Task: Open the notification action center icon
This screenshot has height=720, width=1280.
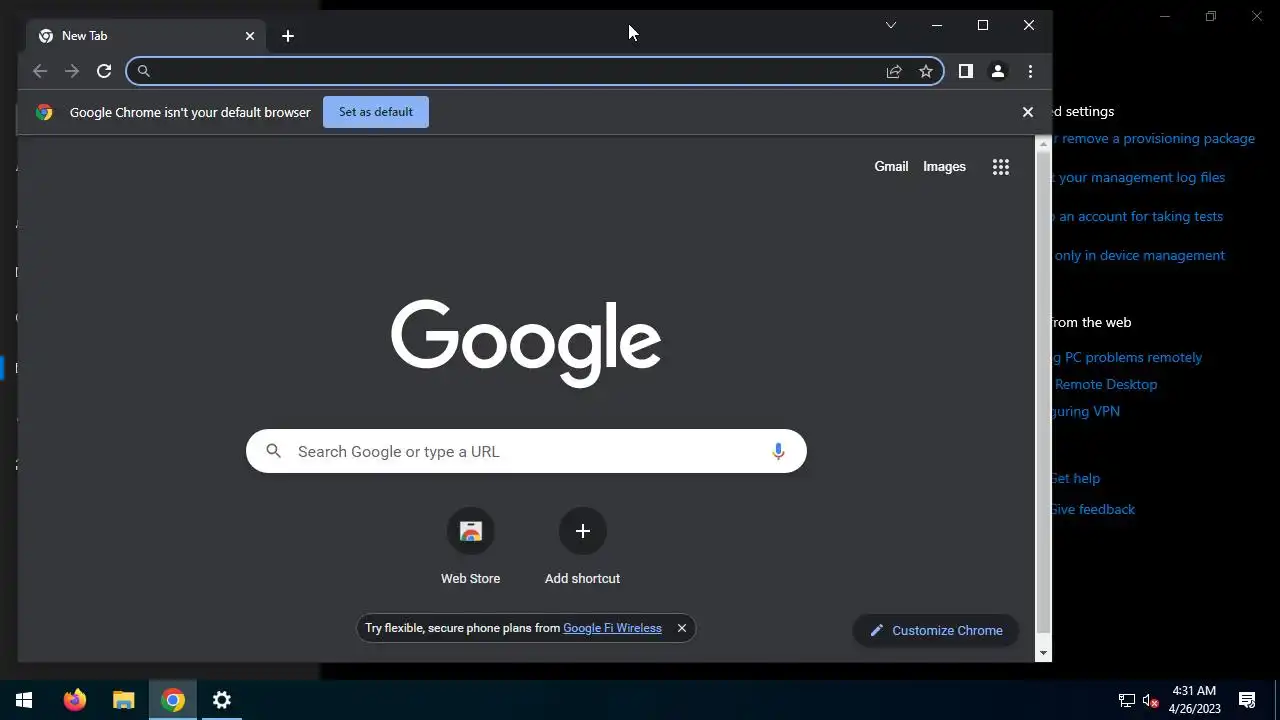Action: coord(1247,700)
